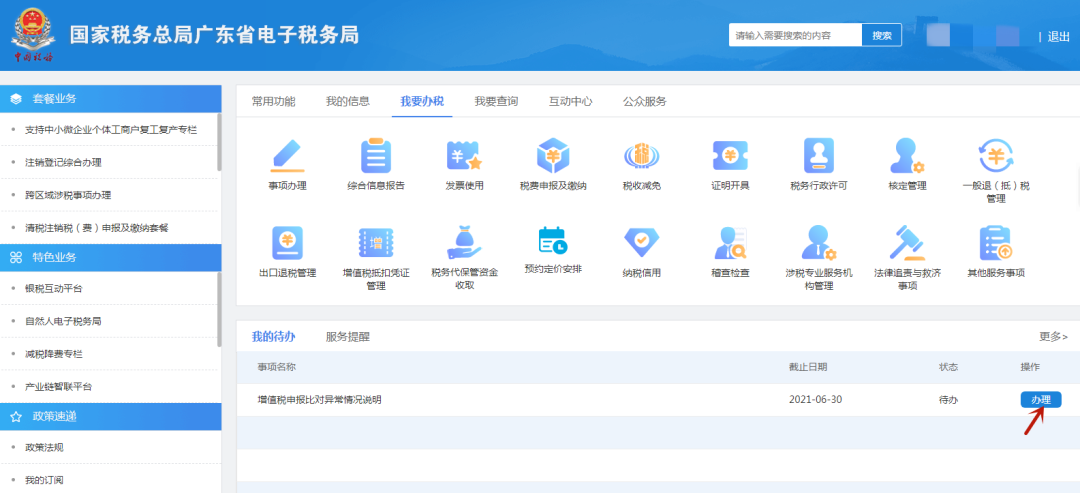1080x493 pixels.
Task: Open the 税收减免 icon
Action: point(641,156)
